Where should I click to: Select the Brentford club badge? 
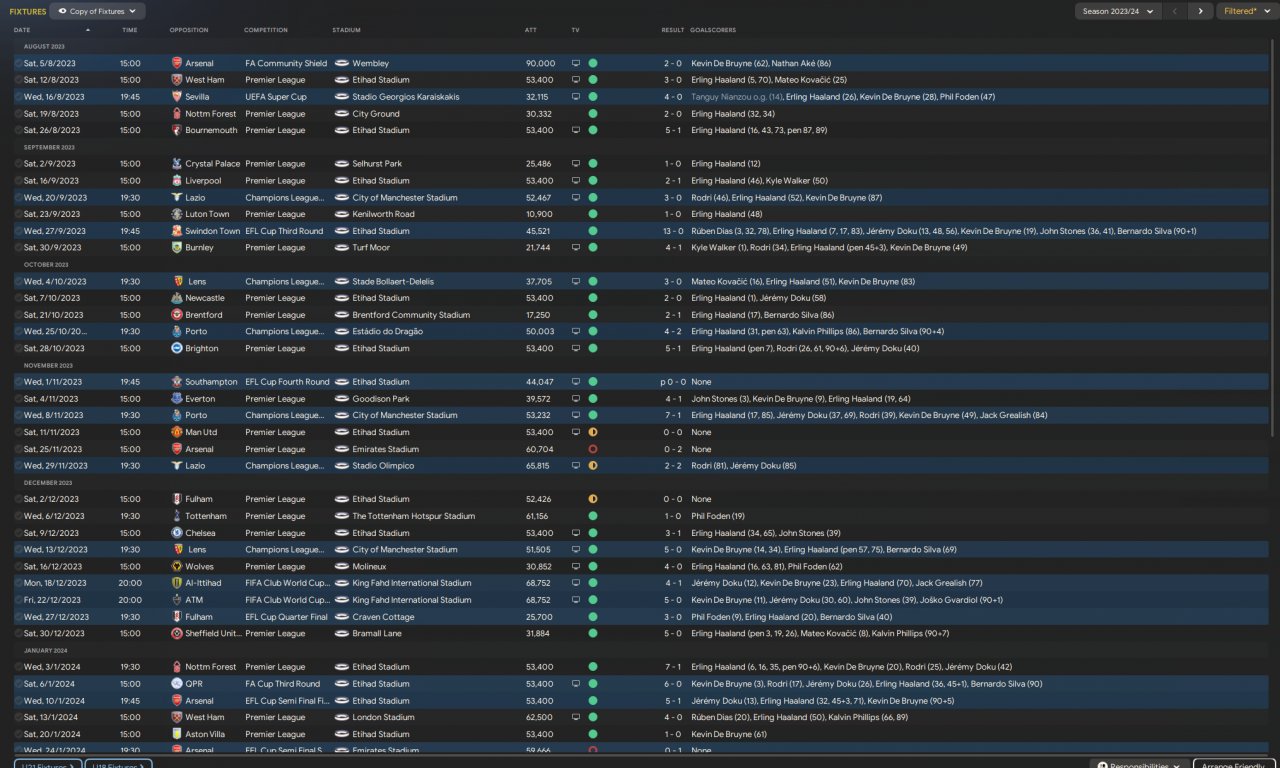(x=177, y=315)
